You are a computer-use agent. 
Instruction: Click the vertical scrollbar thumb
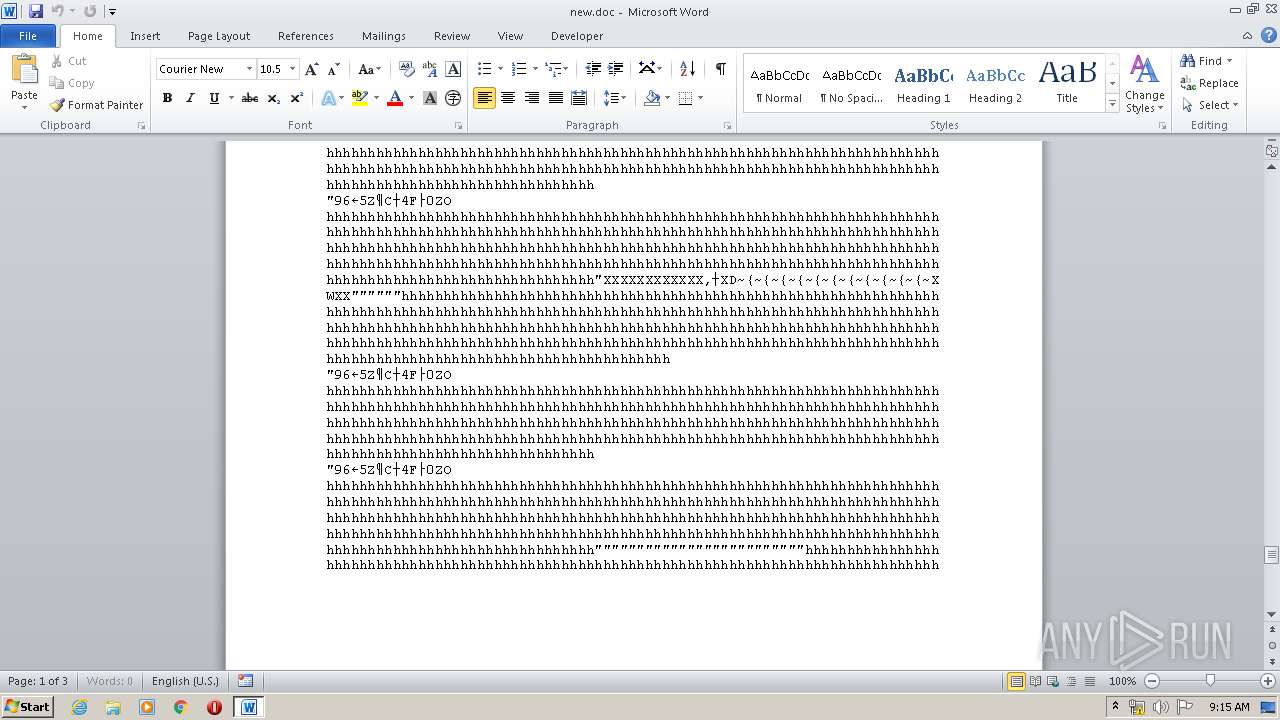1271,555
